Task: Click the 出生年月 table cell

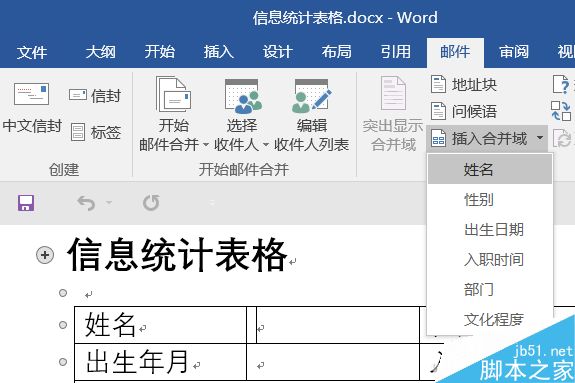Action: [x=161, y=362]
